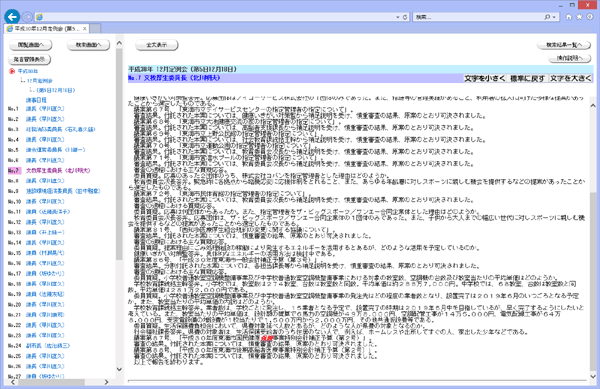Open the browser Tools gear icon
The image size is (600, 389).
point(590,17)
